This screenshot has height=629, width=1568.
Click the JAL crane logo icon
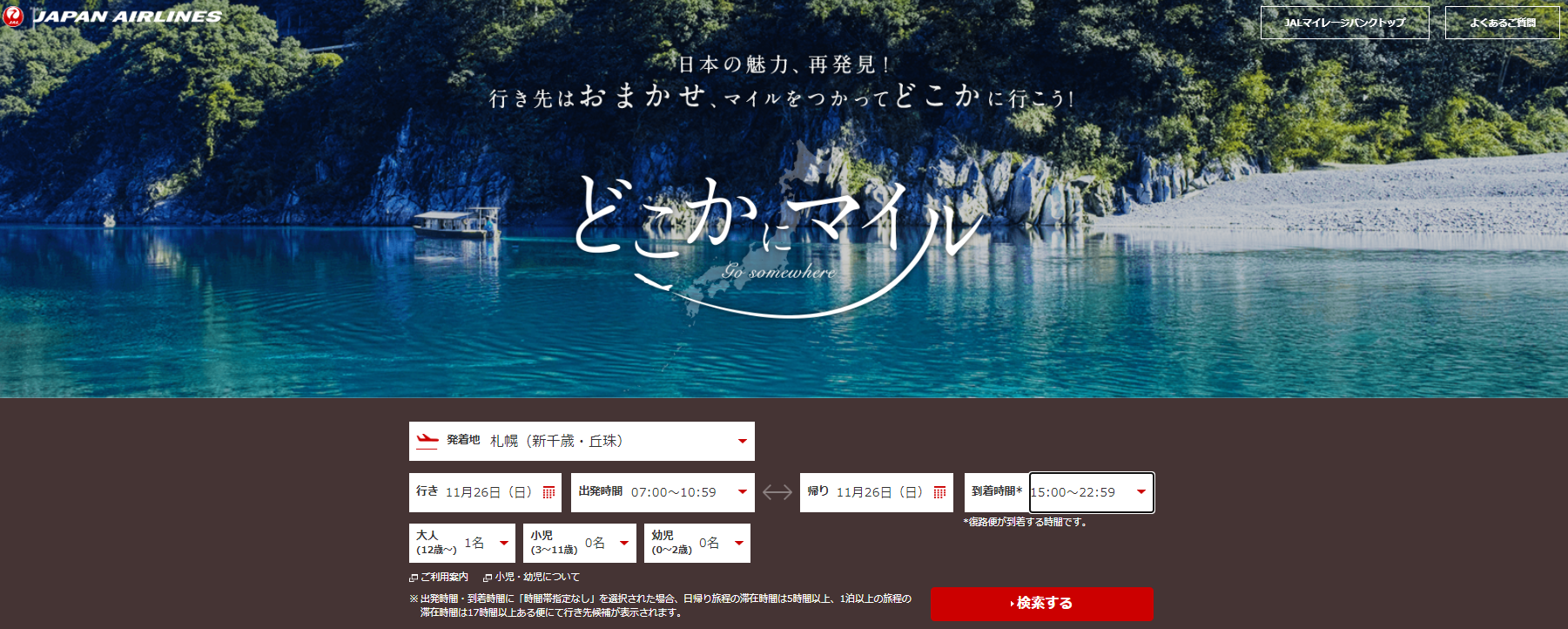(13, 17)
